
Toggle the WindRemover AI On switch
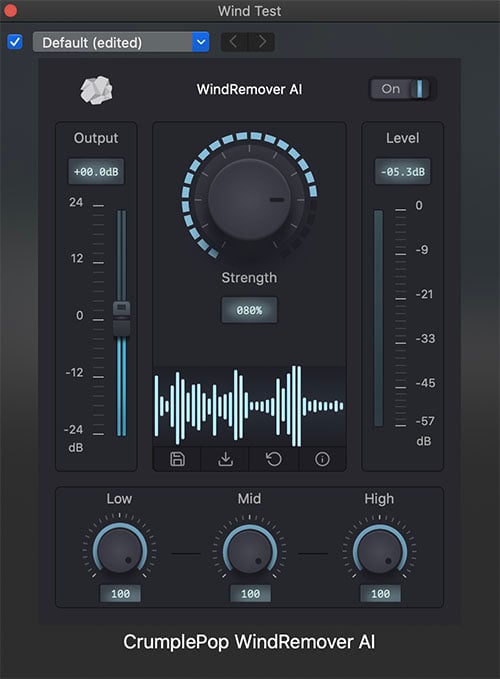(x=401, y=89)
